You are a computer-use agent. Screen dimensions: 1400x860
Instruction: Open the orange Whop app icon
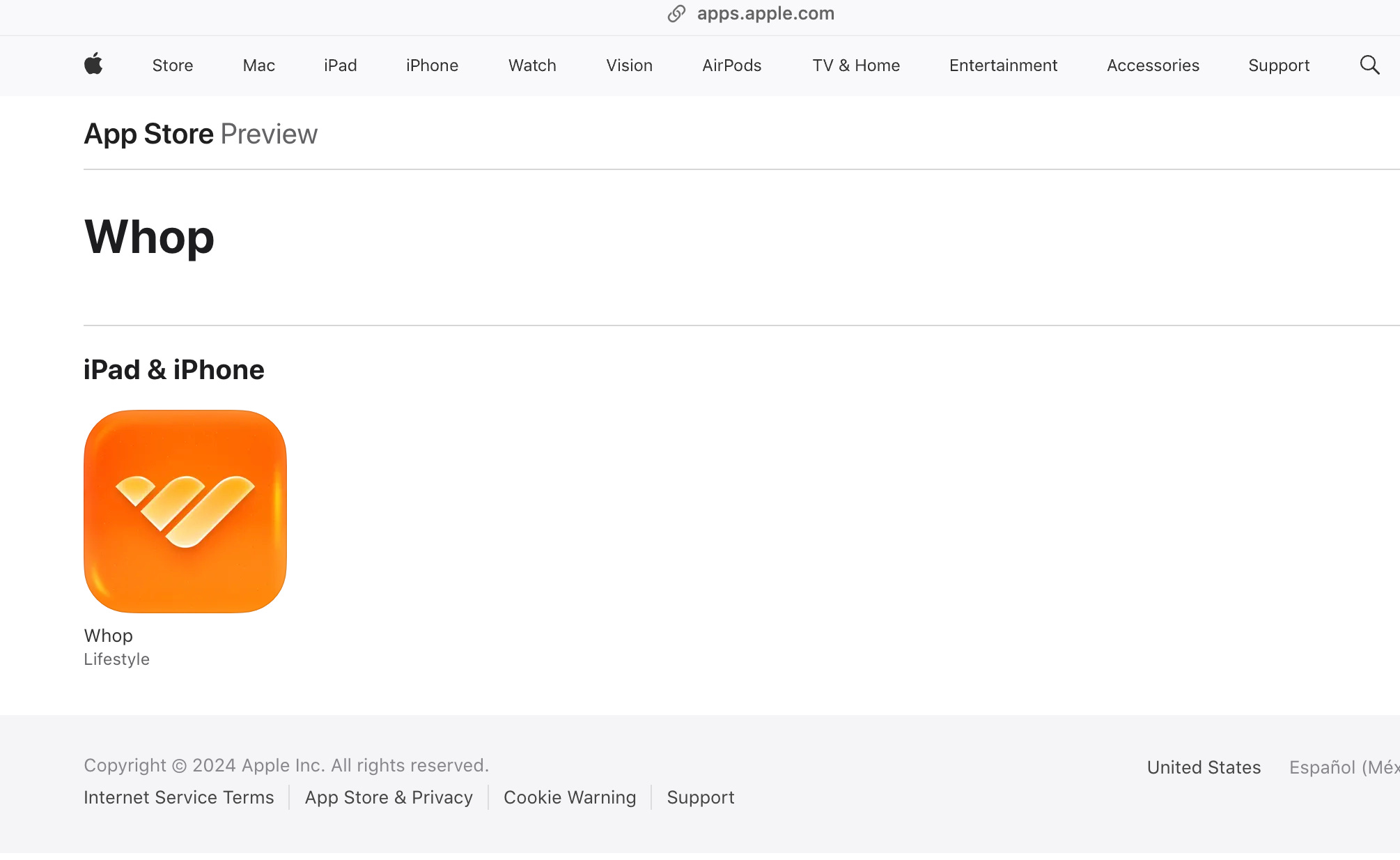click(x=185, y=511)
